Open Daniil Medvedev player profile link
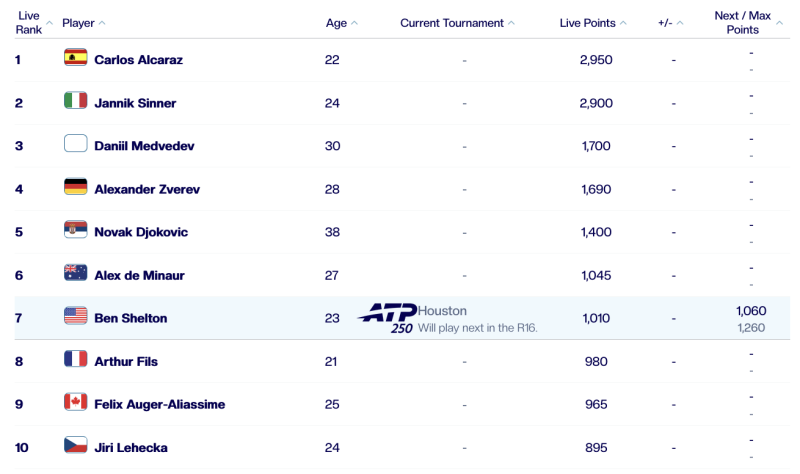Image resolution: width=800 pixels, height=474 pixels. point(144,146)
